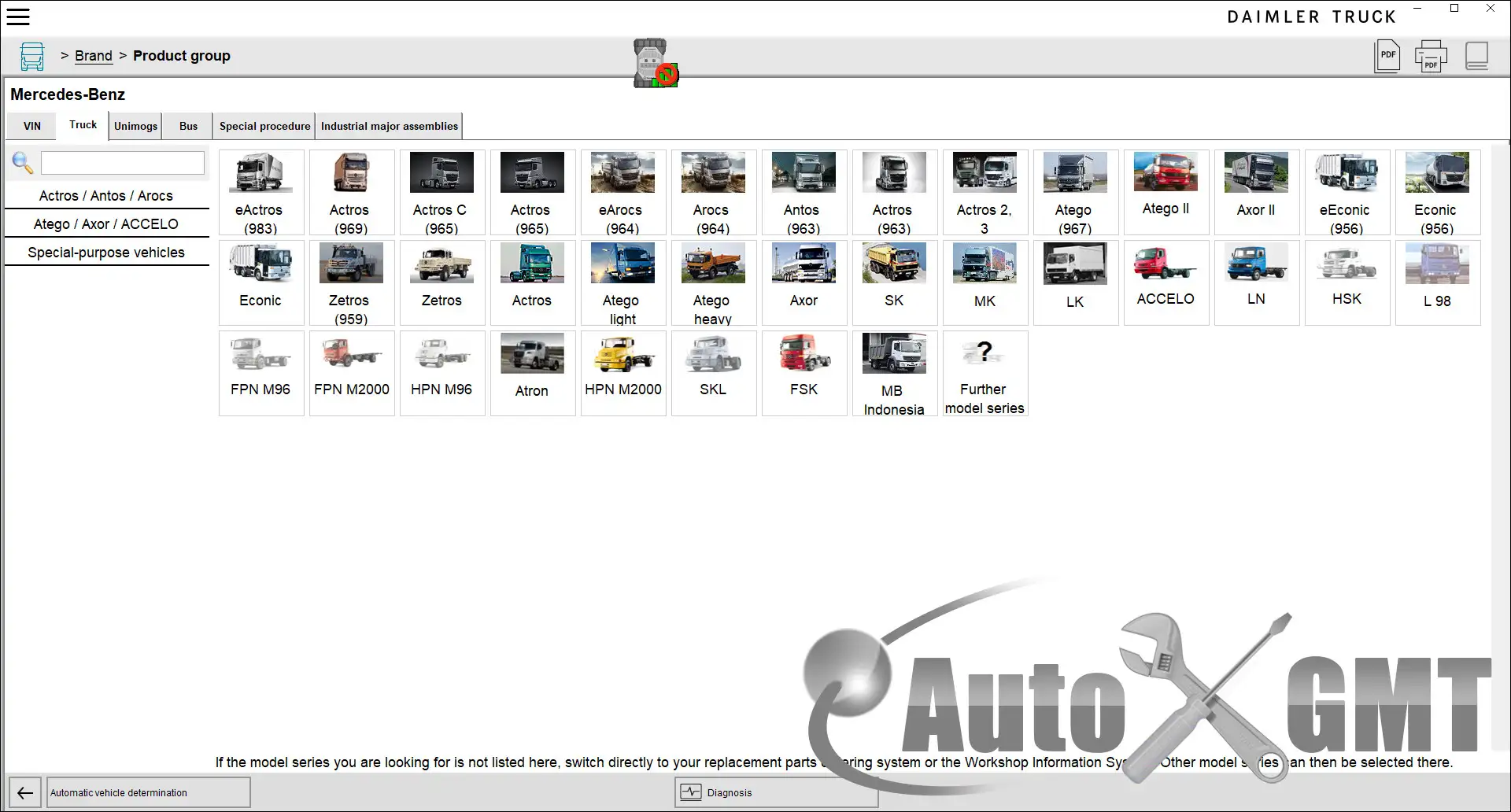Filter by Special-purpose vehicles
Viewport: 1511px width, 812px height.
point(106,253)
